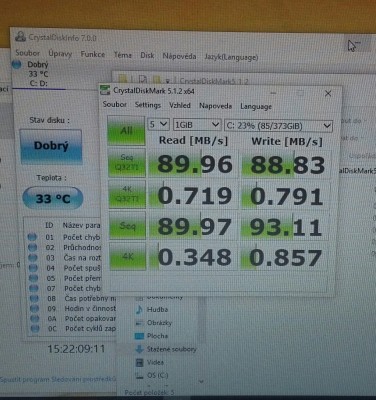Click status orb for attribute 05
The width and height of the screenshot is (376, 400).
coord(33,278)
